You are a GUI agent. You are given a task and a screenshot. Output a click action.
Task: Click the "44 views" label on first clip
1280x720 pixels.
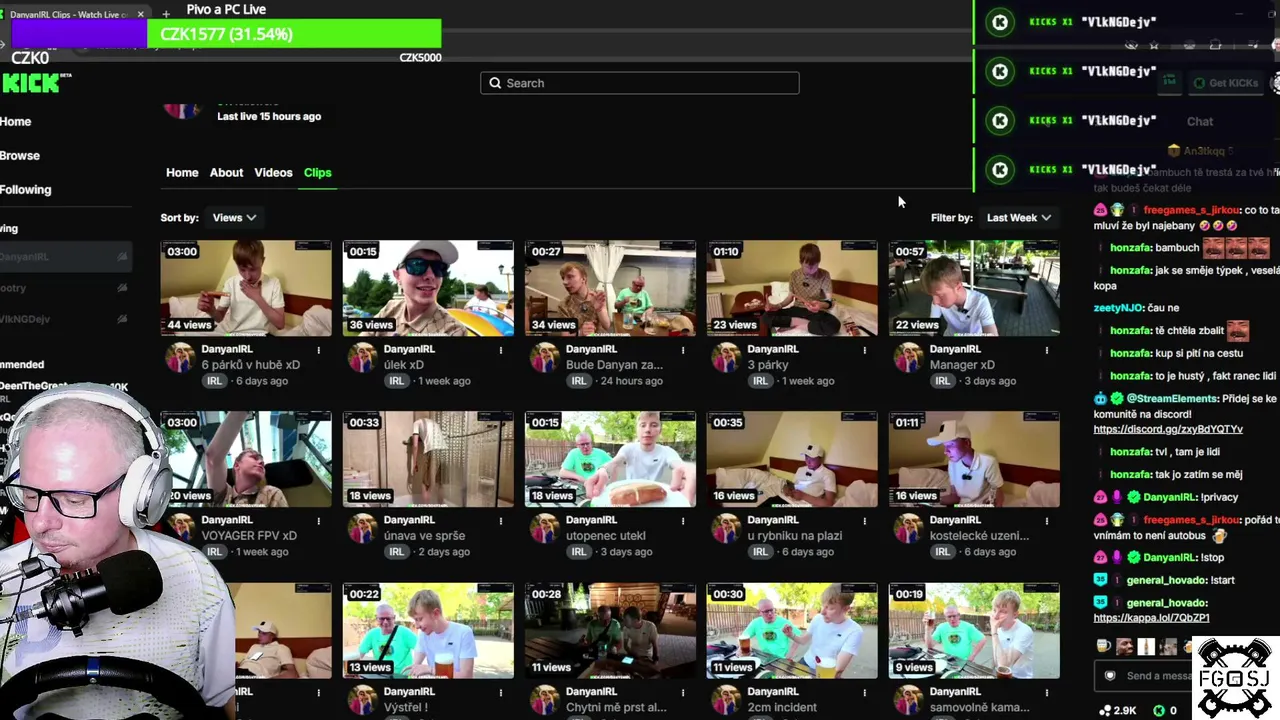(x=189, y=325)
